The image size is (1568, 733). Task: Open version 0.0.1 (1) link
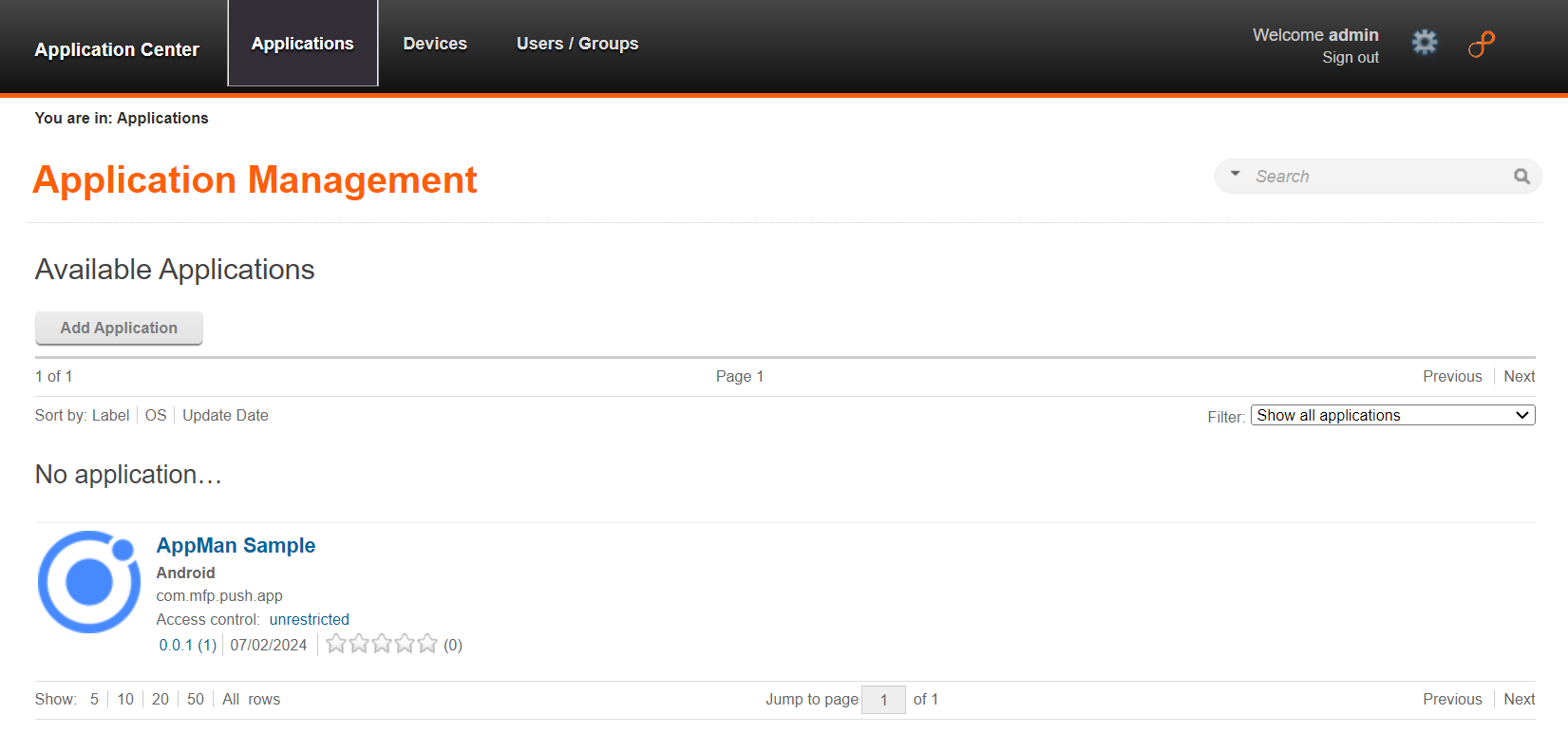coord(188,646)
